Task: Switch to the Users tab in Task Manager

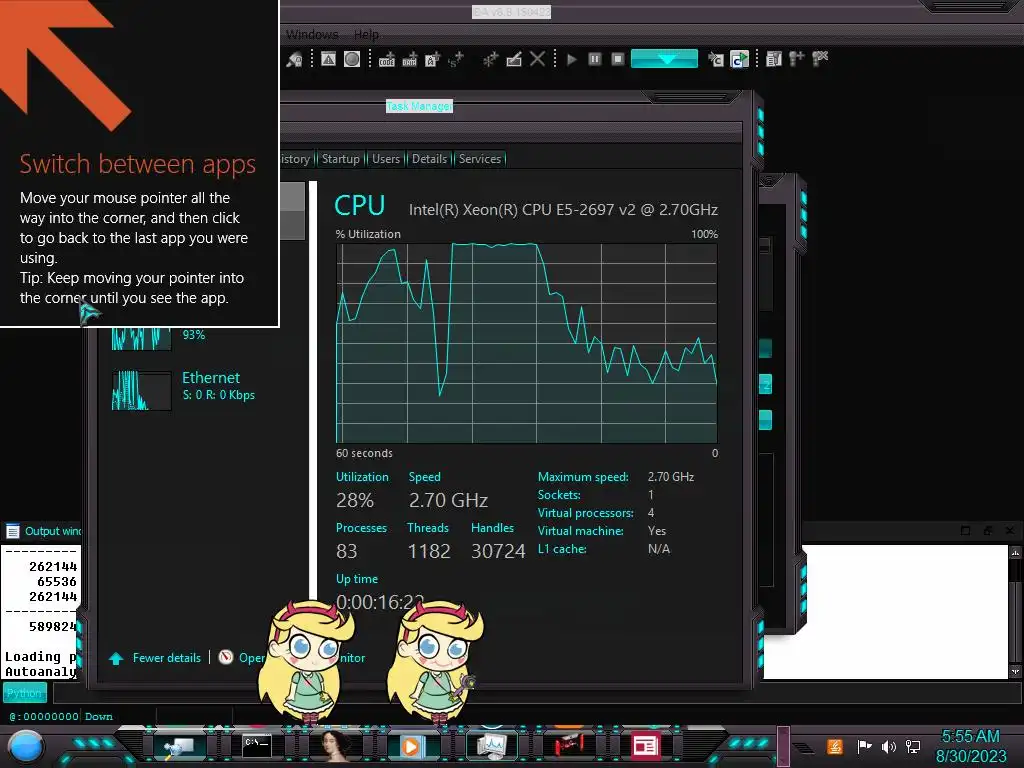Action: click(x=386, y=159)
